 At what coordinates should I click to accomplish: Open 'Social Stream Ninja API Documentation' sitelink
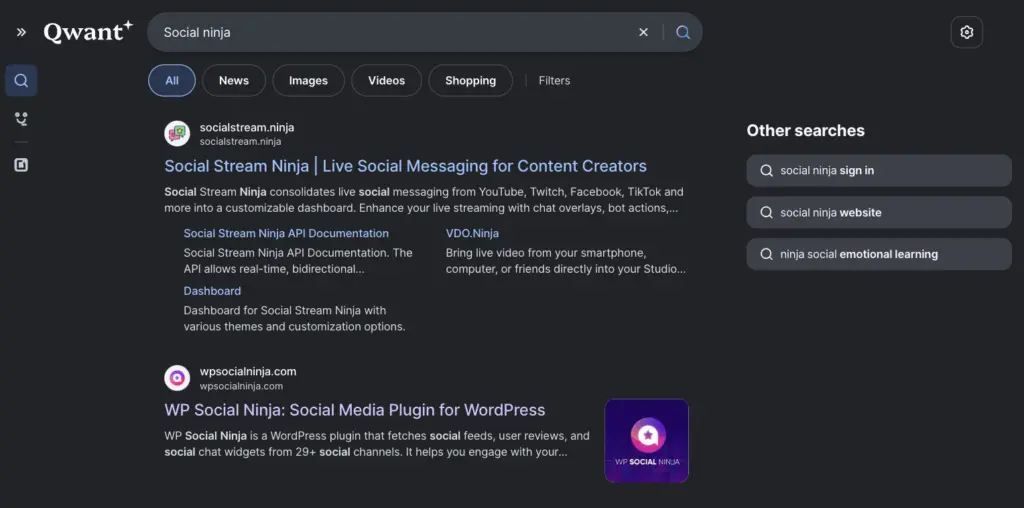pos(286,233)
